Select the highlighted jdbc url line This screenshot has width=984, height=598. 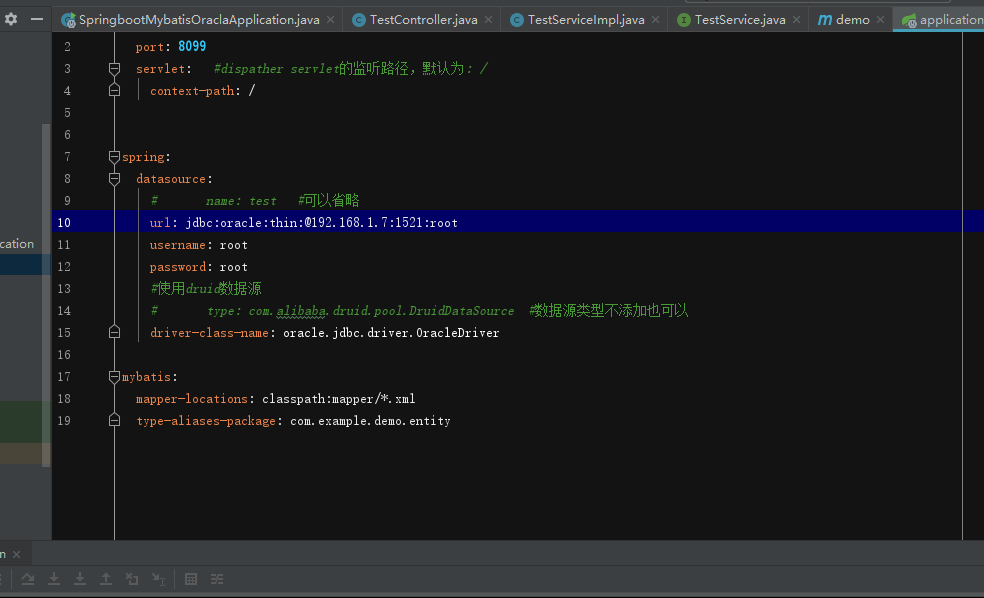(x=300, y=222)
